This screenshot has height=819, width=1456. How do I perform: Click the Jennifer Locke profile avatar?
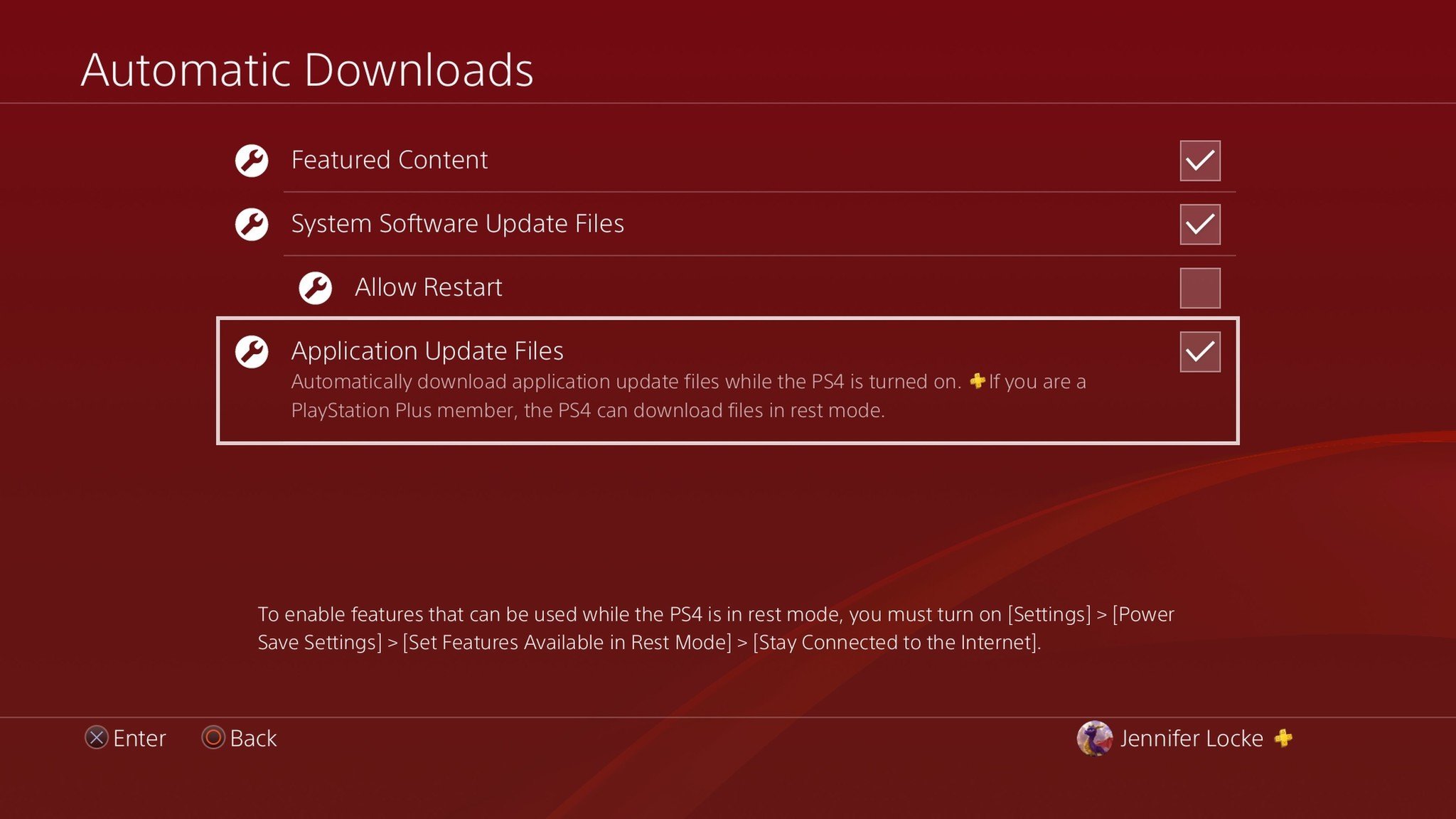click(x=1094, y=739)
